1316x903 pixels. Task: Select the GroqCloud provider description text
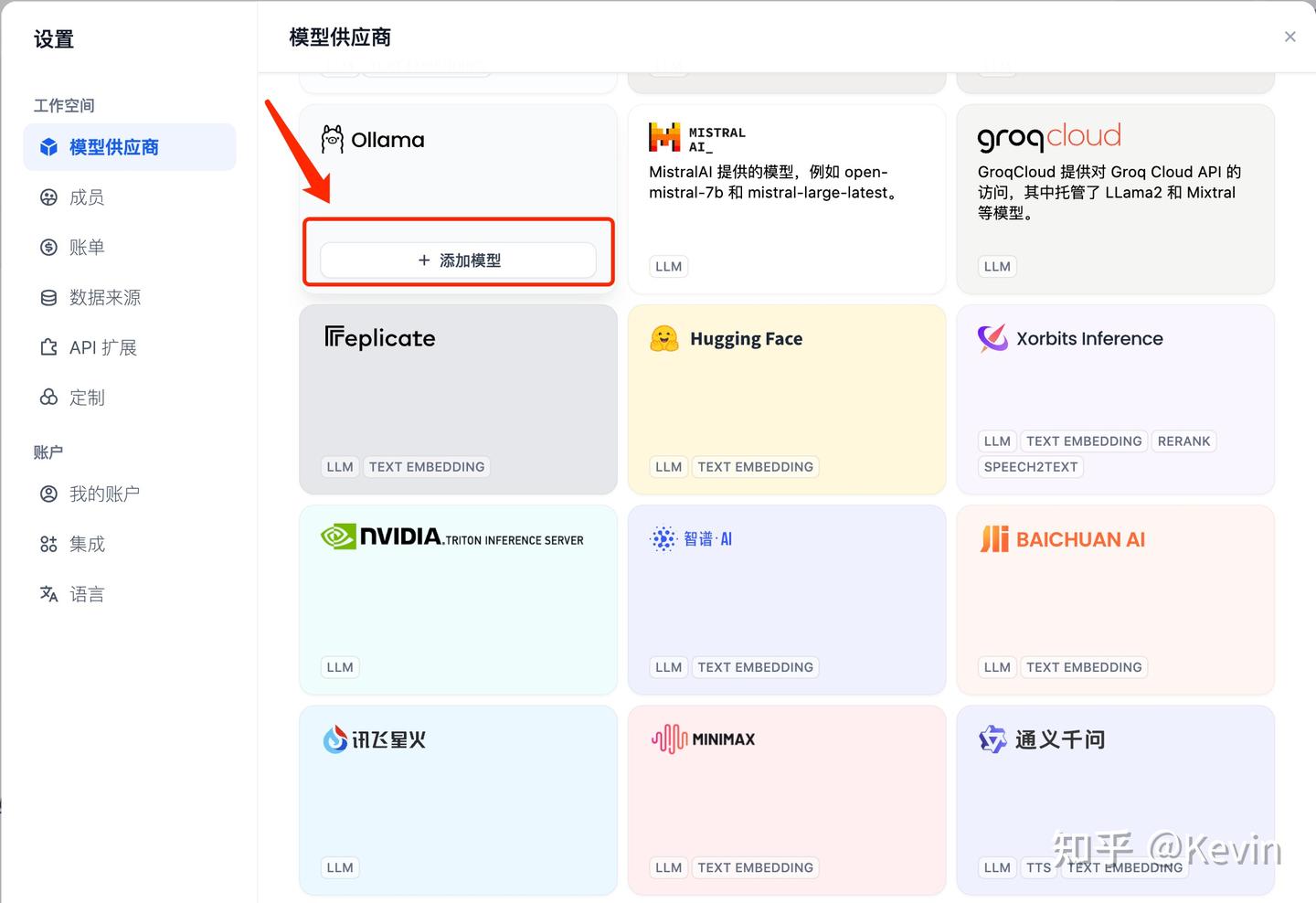coord(1109,192)
